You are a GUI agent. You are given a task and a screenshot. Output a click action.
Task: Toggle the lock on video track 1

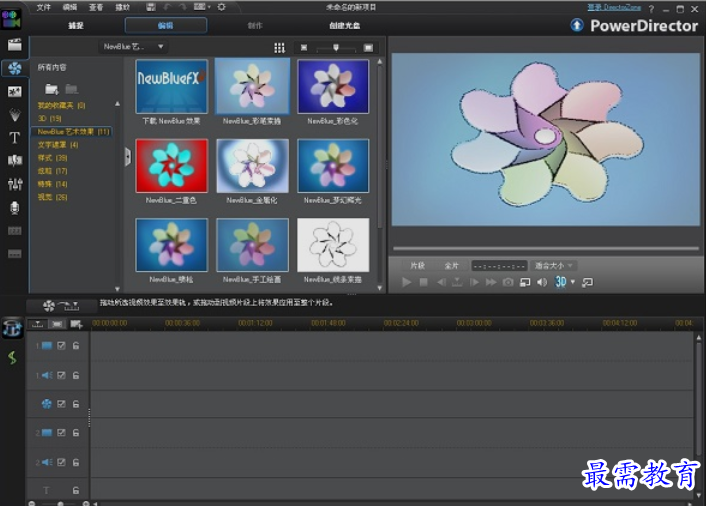point(76,346)
